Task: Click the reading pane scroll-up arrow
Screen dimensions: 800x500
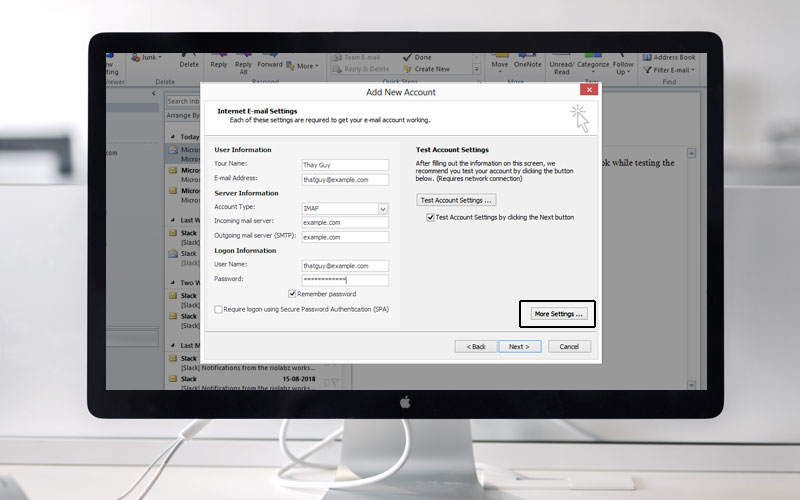Action: 691,153
